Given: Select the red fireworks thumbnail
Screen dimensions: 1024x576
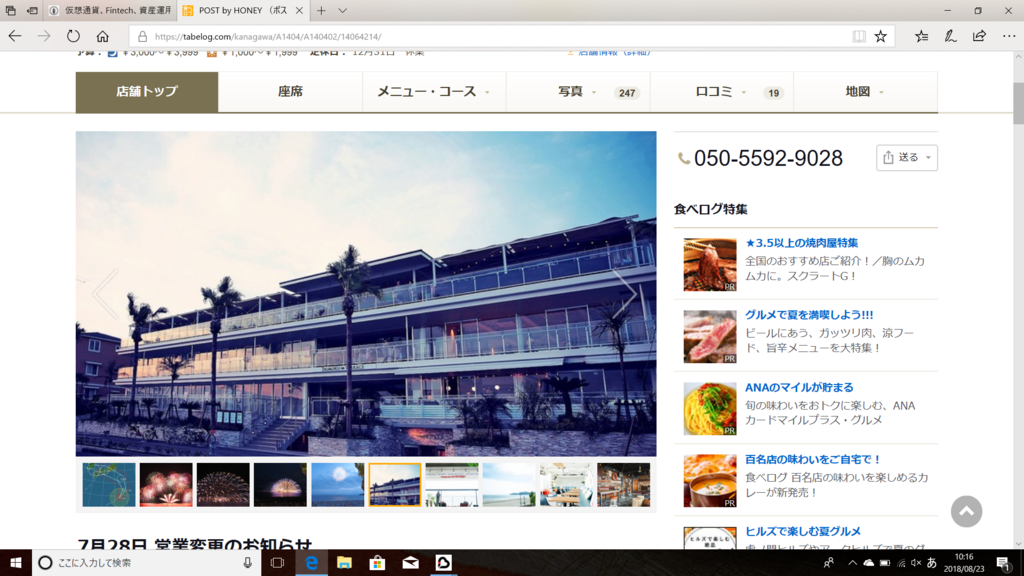Looking at the screenshot, I should (x=166, y=485).
